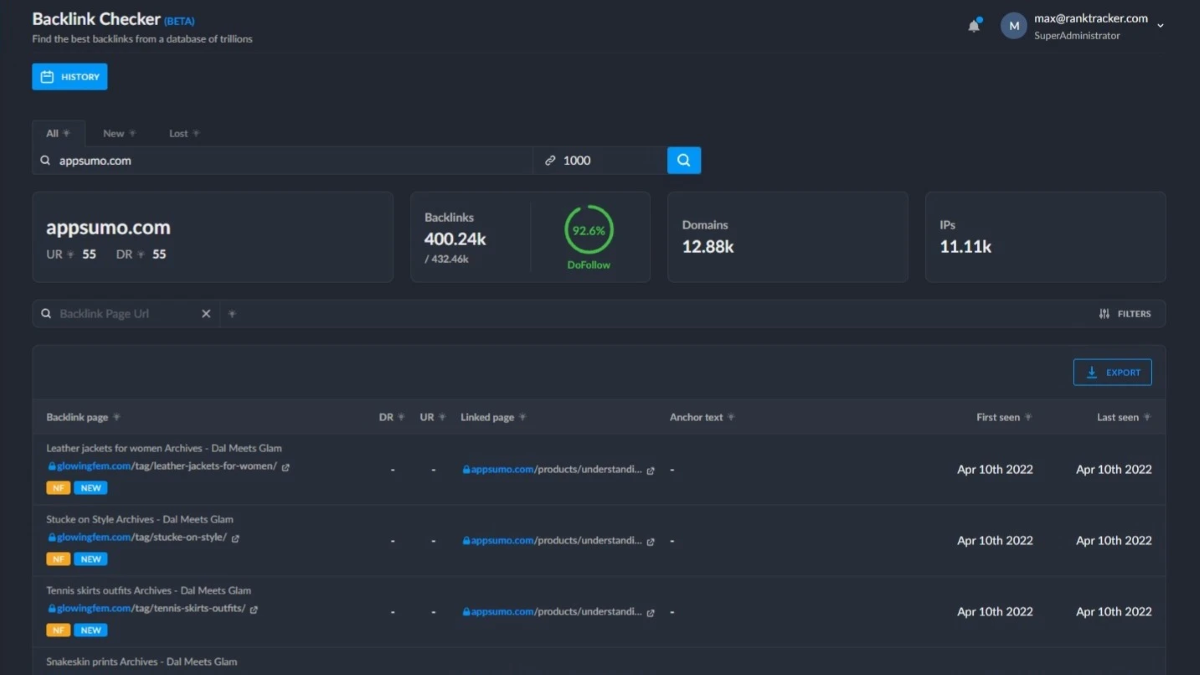Click the IPs 11.11k value
Screen dimensions: 1200x675
coord(966,246)
